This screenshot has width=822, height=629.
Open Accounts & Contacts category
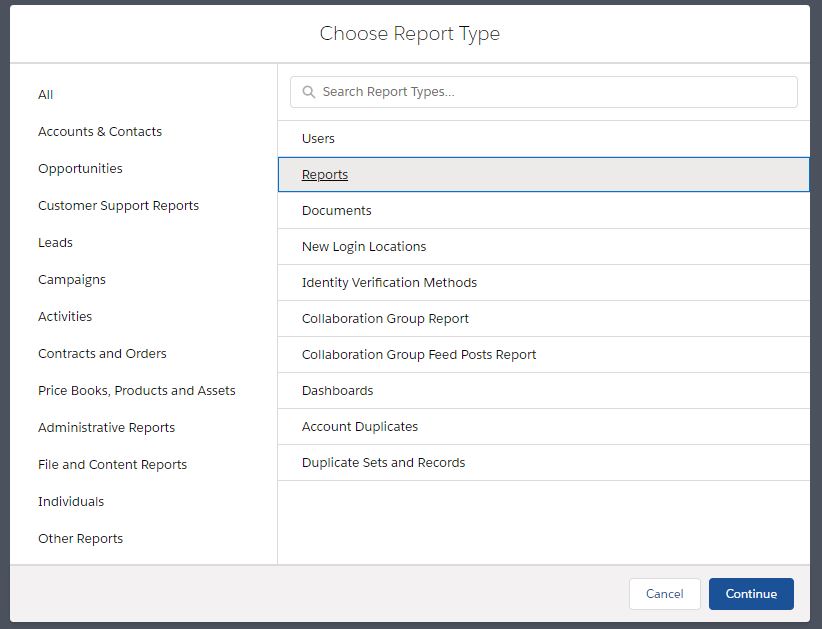pyautogui.click(x=100, y=132)
